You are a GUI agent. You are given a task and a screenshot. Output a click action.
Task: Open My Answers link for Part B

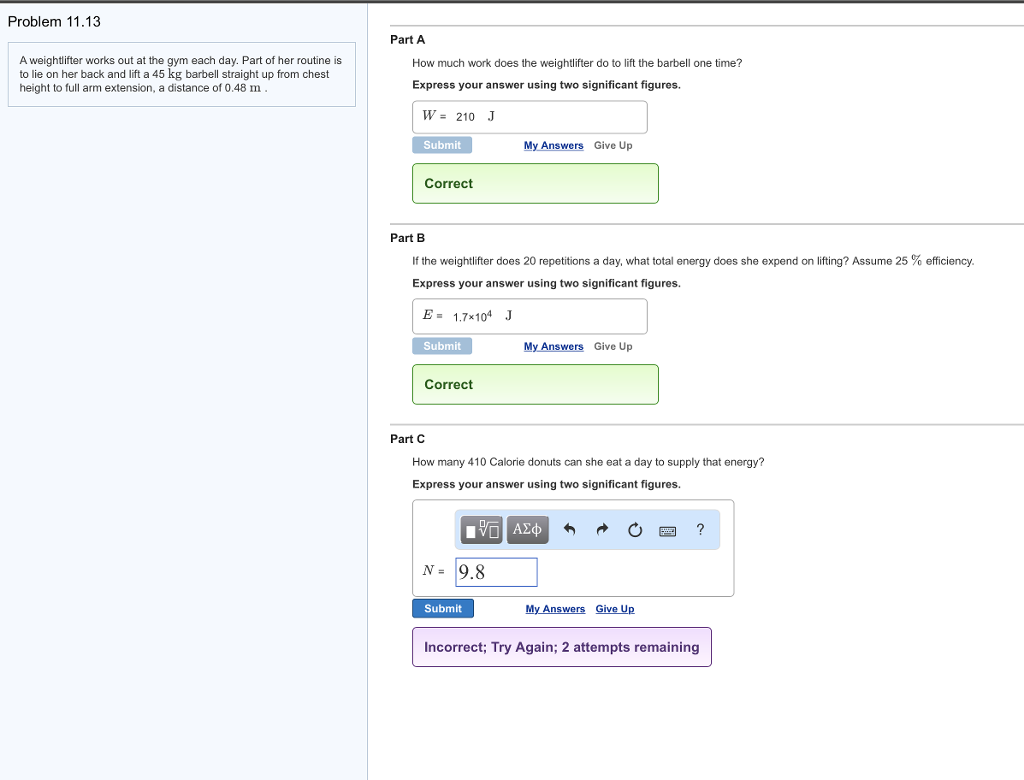(553, 346)
